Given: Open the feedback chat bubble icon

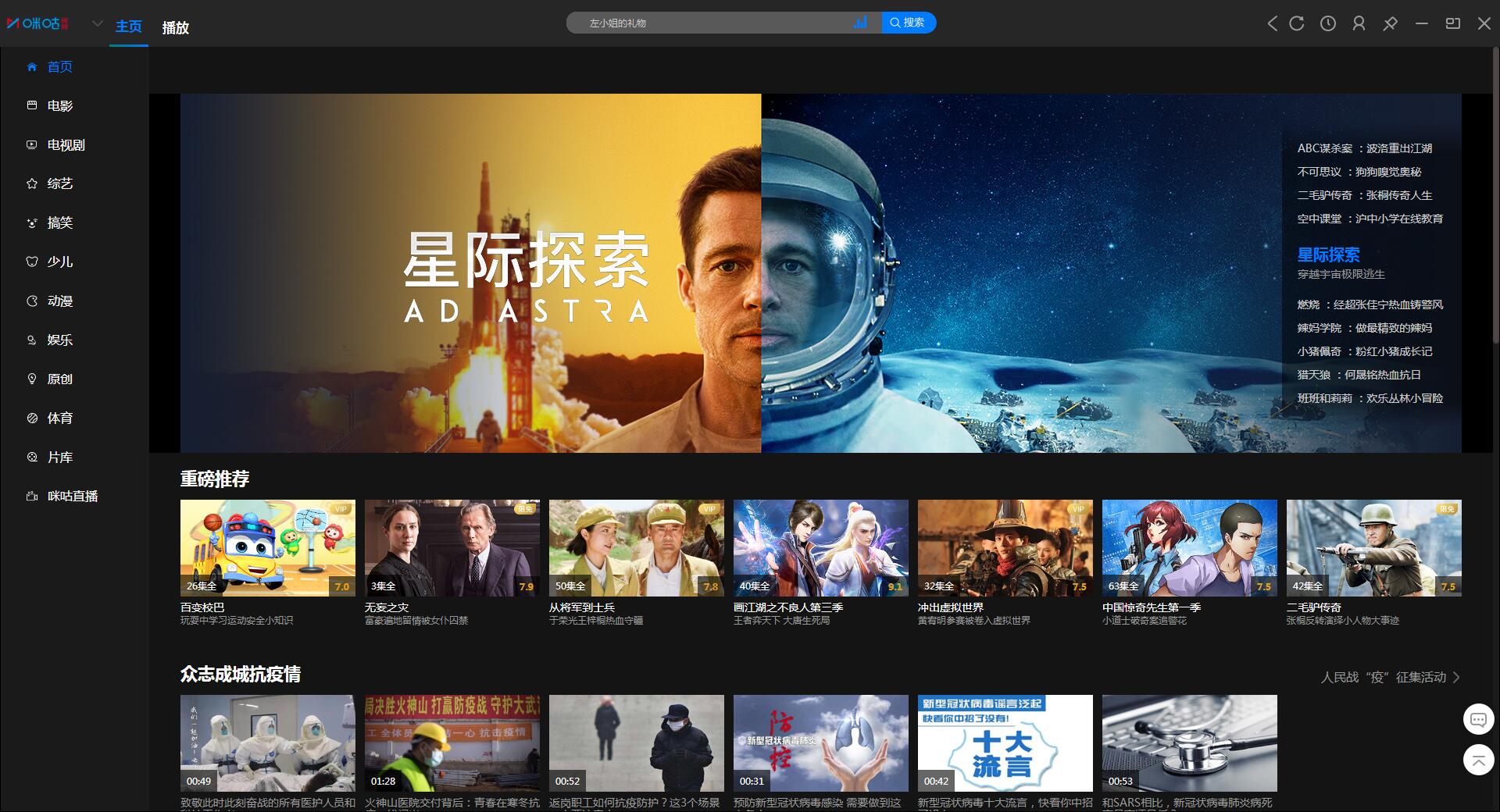Looking at the screenshot, I should pos(1478,719).
